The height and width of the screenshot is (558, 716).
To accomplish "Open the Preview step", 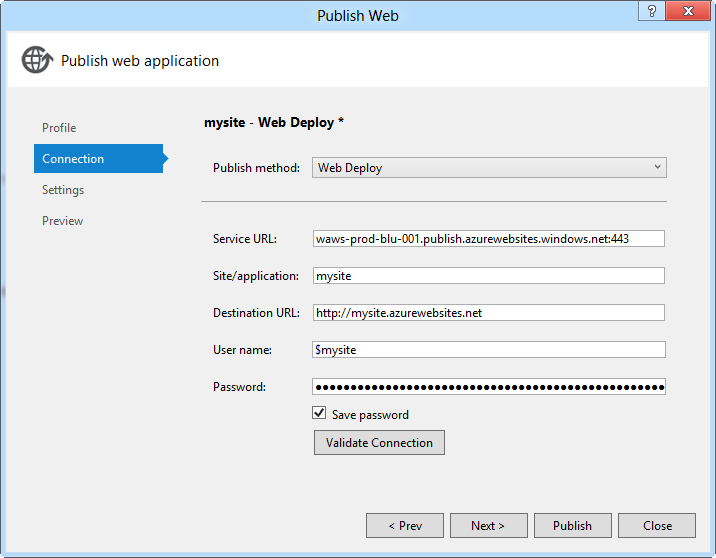I will 63,221.
